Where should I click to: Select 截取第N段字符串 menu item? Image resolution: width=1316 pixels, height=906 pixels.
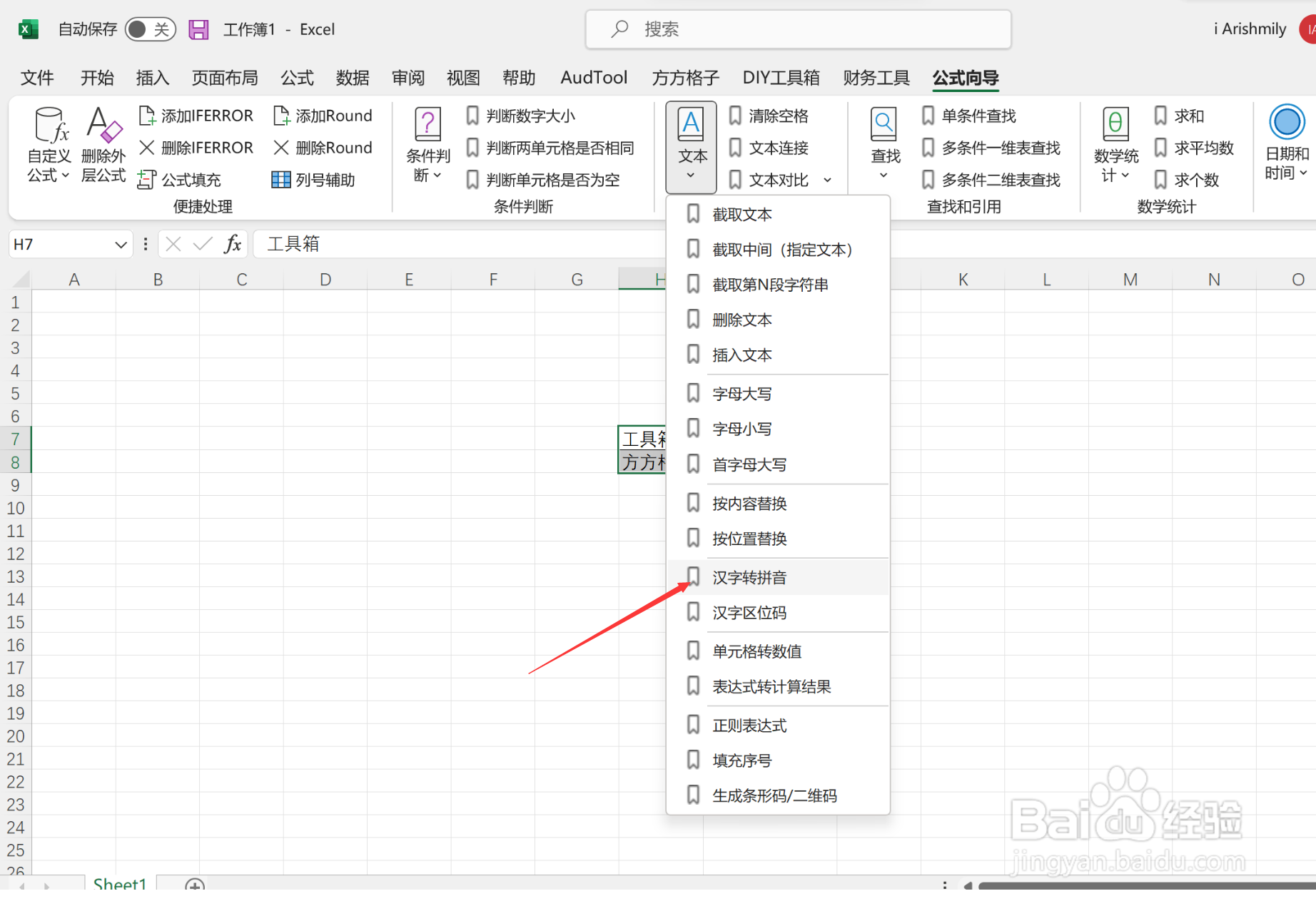coord(778,285)
